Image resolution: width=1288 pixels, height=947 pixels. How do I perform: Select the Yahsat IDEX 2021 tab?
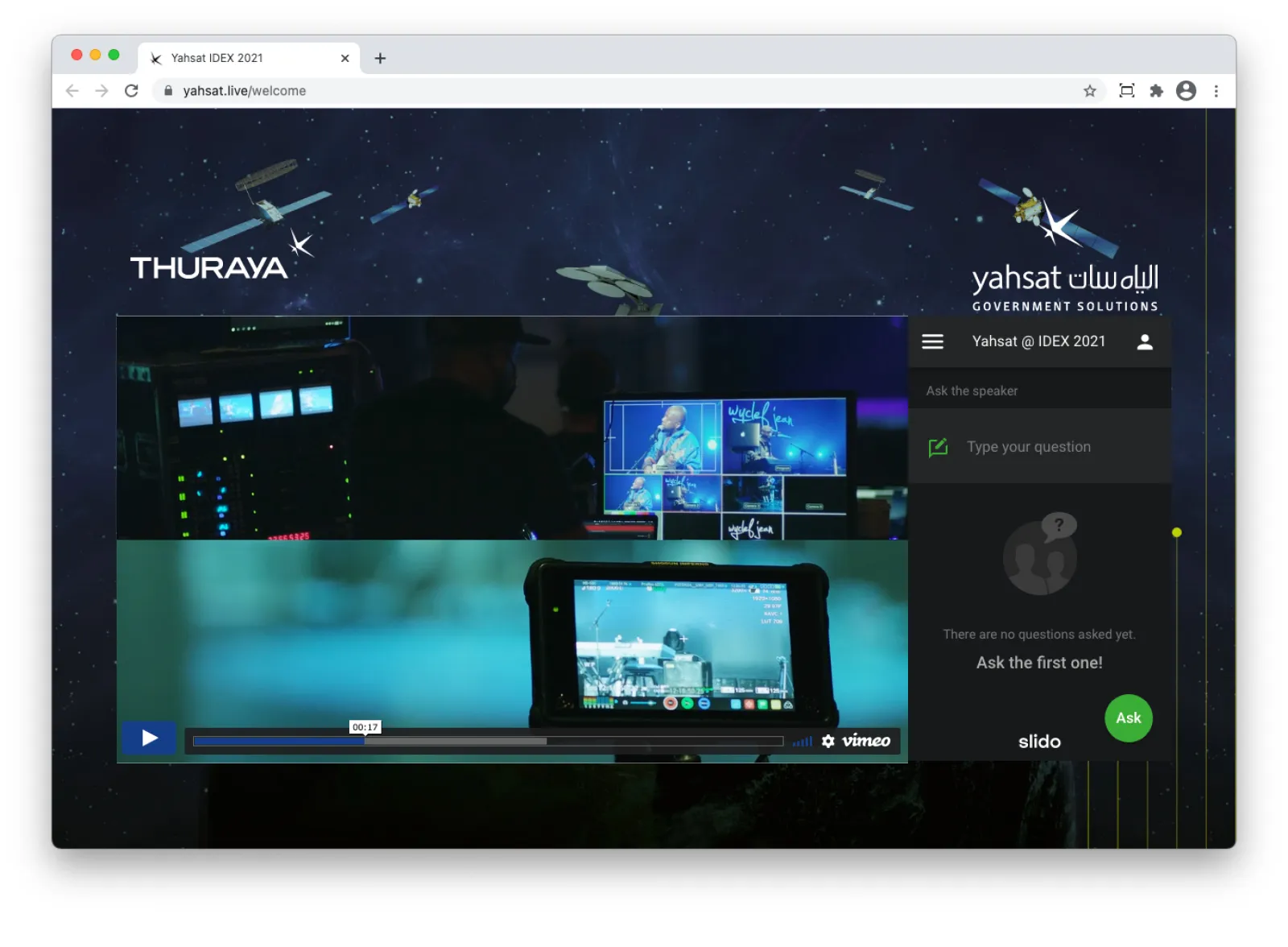click(250, 58)
